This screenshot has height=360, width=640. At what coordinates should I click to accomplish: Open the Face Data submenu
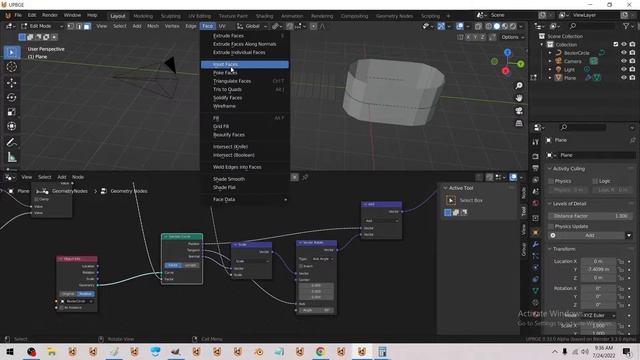[244, 200]
